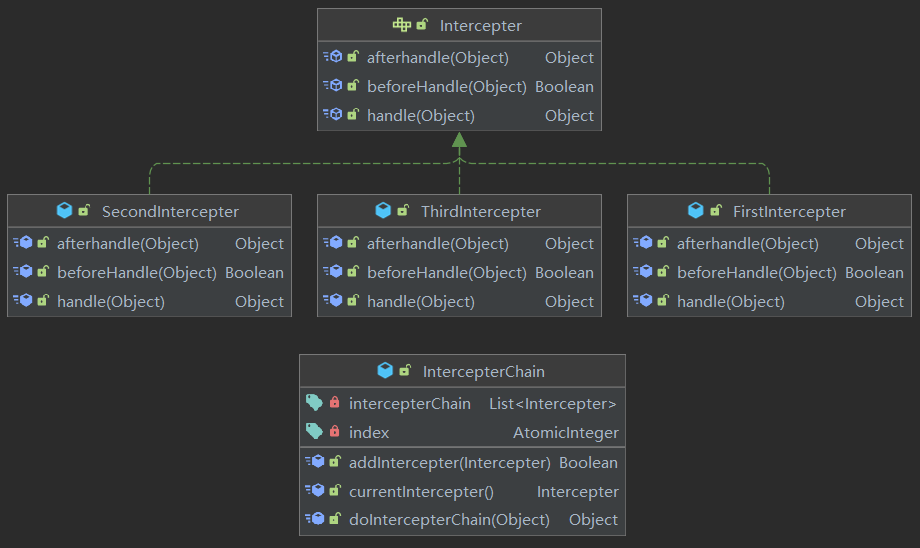Click the method icon of FirstIntercepter afterhandle
Viewport: 920px width, 548px height.
[642, 242]
